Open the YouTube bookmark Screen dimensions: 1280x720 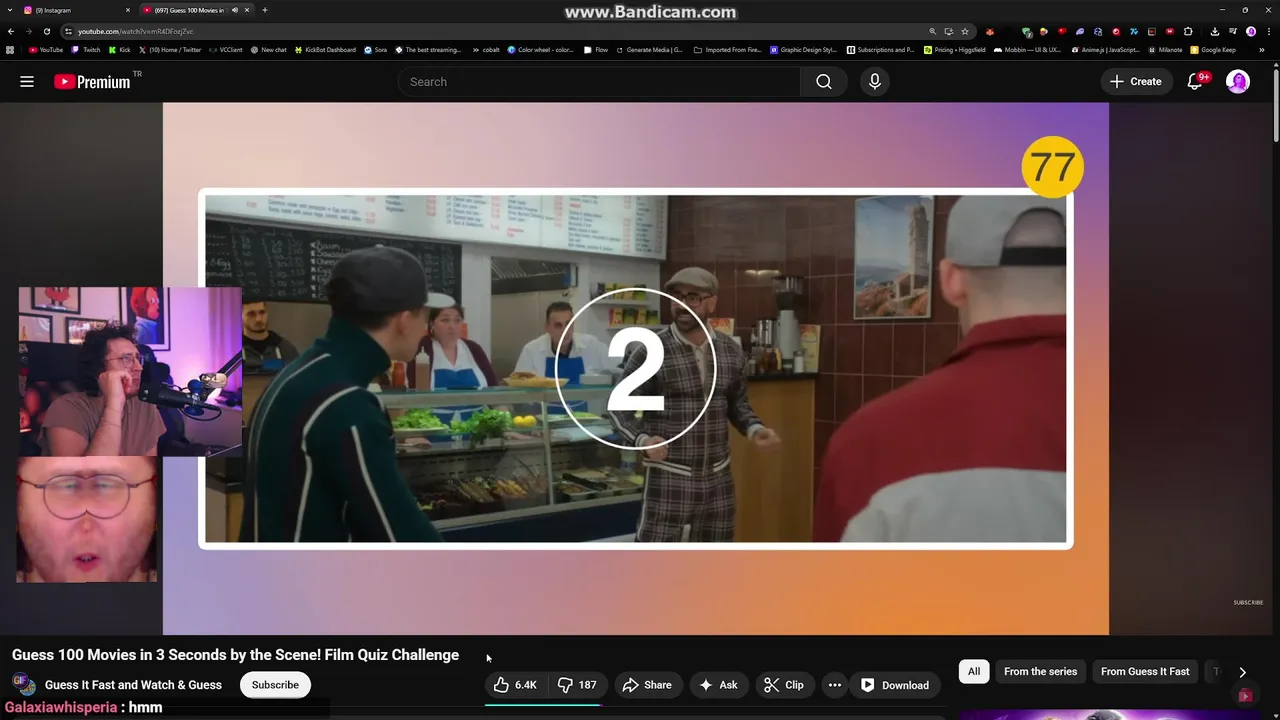(x=46, y=50)
